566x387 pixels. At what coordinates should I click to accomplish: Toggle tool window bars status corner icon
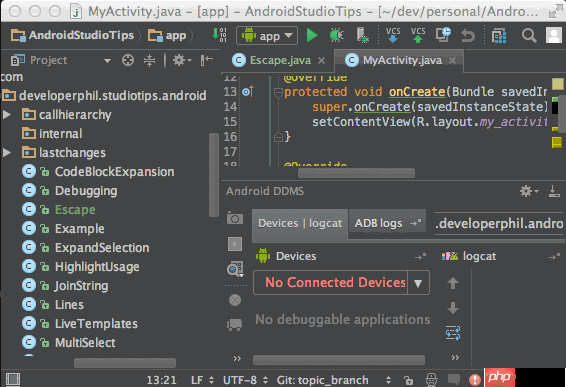tap(13, 379)
